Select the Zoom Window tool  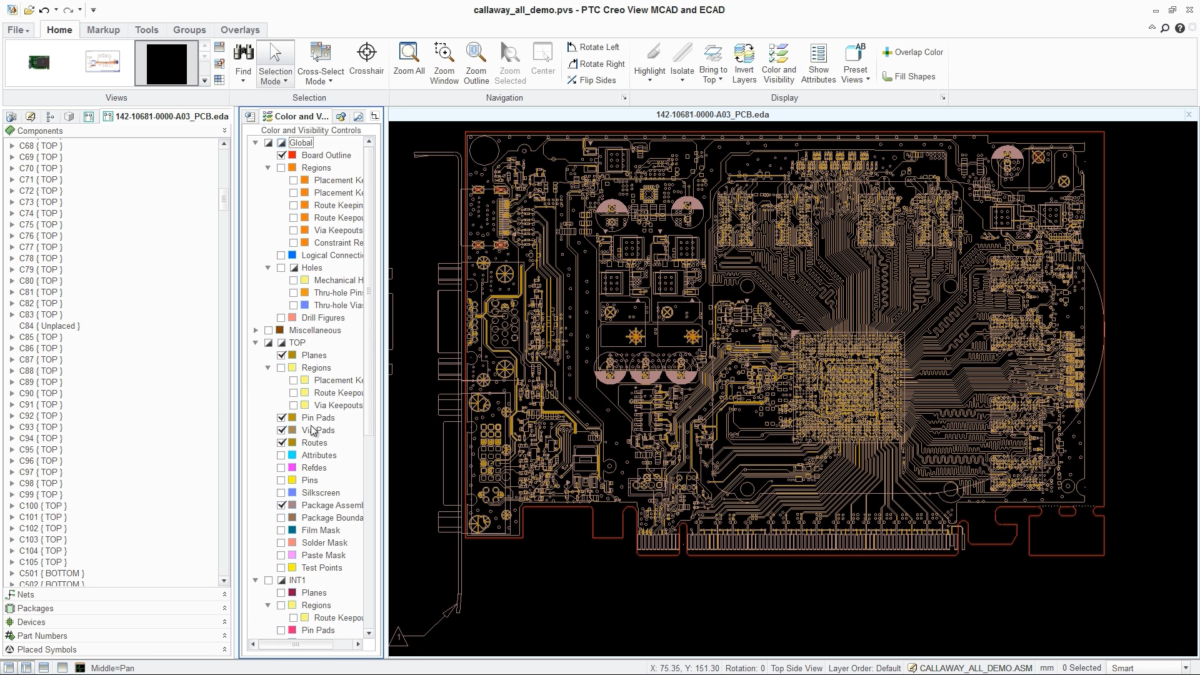pyautogui.click(x=444, y=52)
